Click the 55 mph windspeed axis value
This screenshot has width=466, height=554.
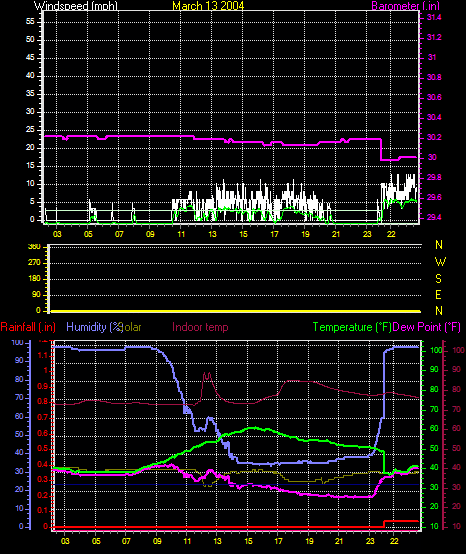[x=30, y=22]
